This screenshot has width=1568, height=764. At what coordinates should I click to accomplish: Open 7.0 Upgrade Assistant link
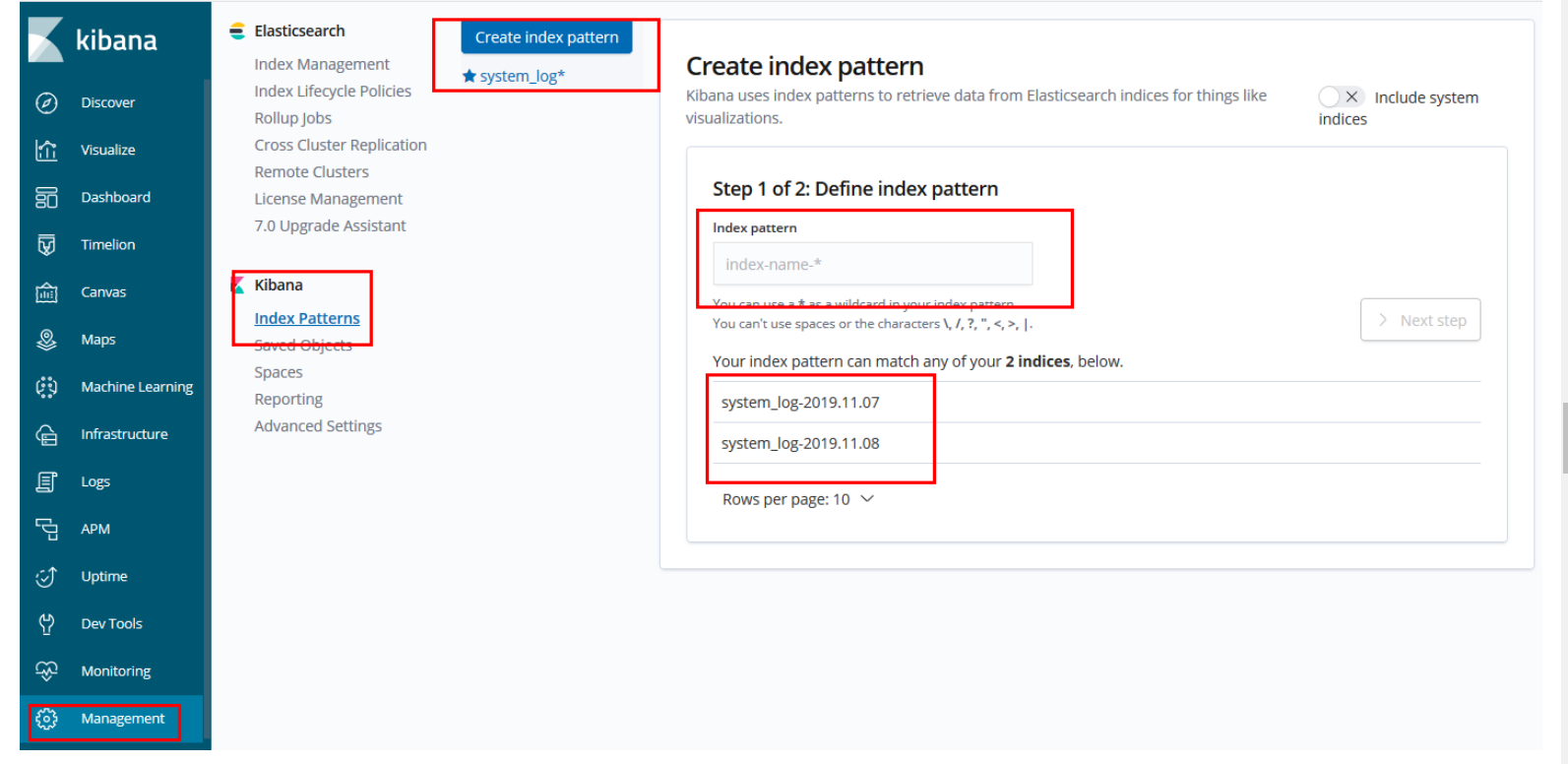330,225
